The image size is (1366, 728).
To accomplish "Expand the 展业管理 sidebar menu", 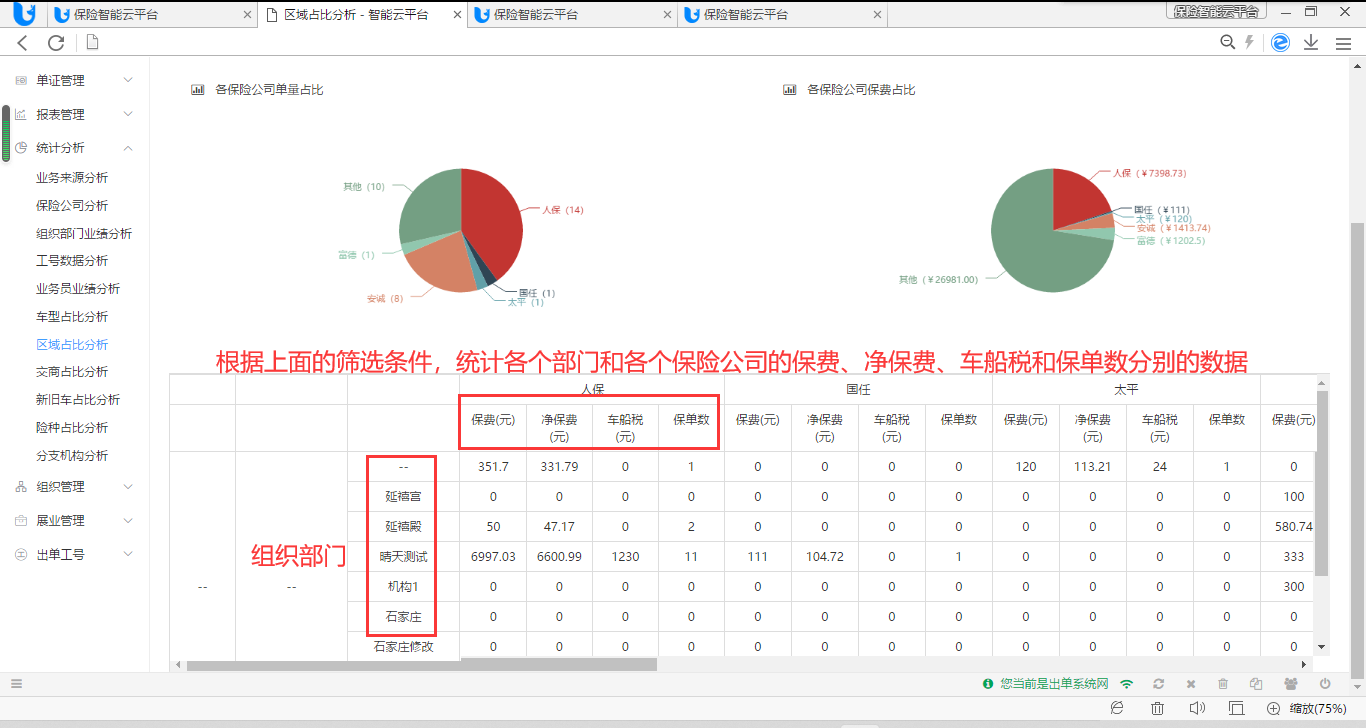I will (75, 520).
